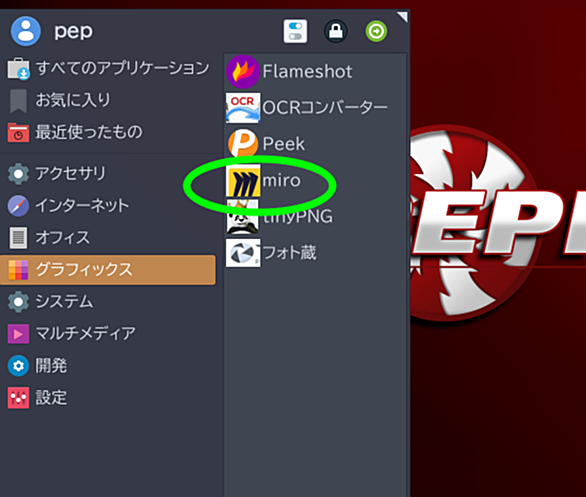This screenshot has height=497, width=586.
Task: Click the tinyPNG label
Action: point(298,216)
